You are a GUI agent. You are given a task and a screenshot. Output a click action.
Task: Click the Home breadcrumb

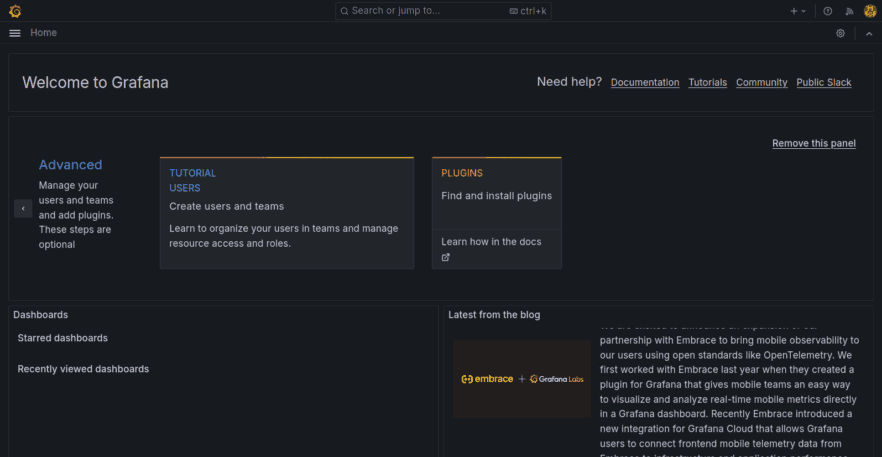(43, 33)
